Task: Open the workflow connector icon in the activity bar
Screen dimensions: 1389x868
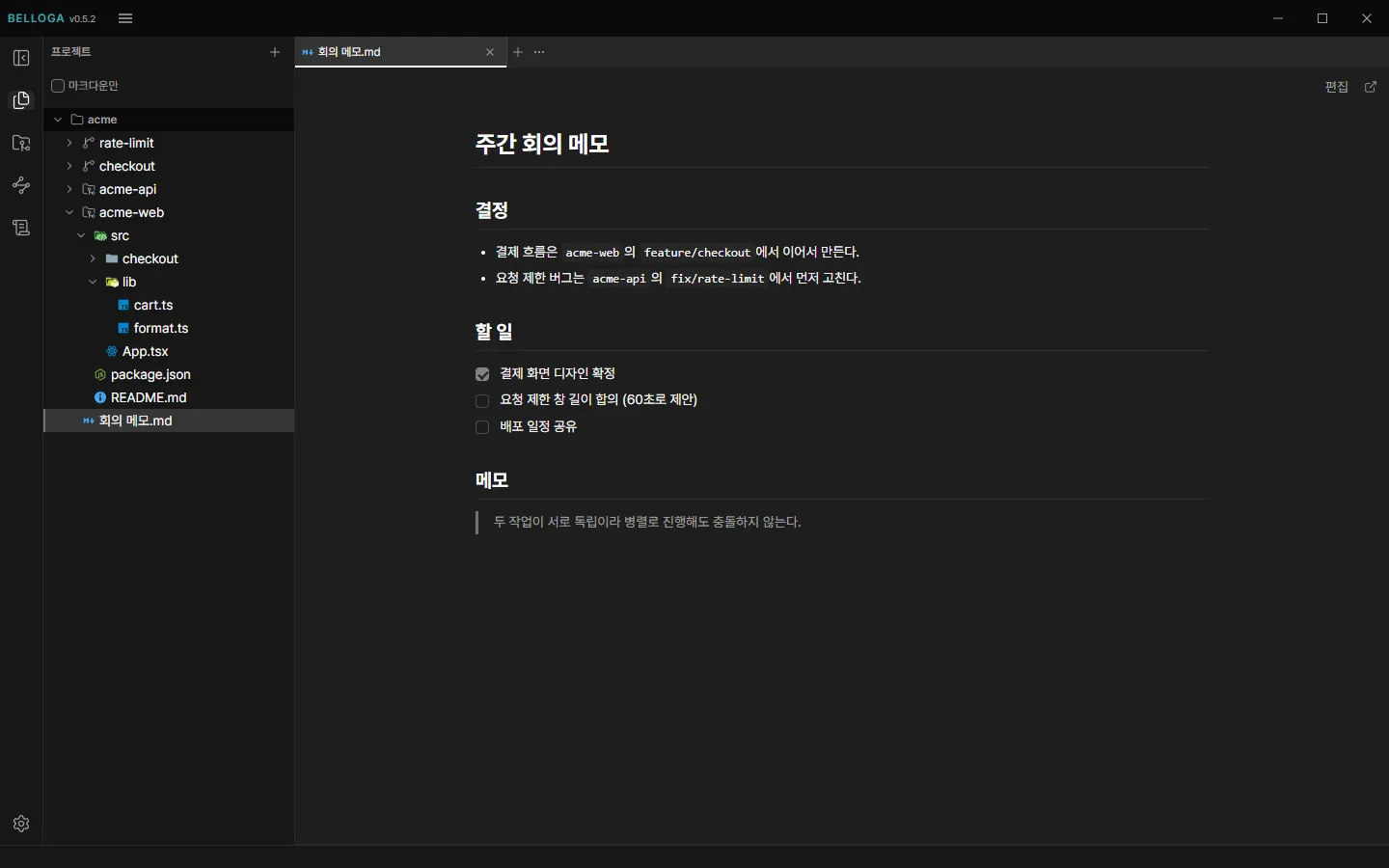Action: (21, 185)
